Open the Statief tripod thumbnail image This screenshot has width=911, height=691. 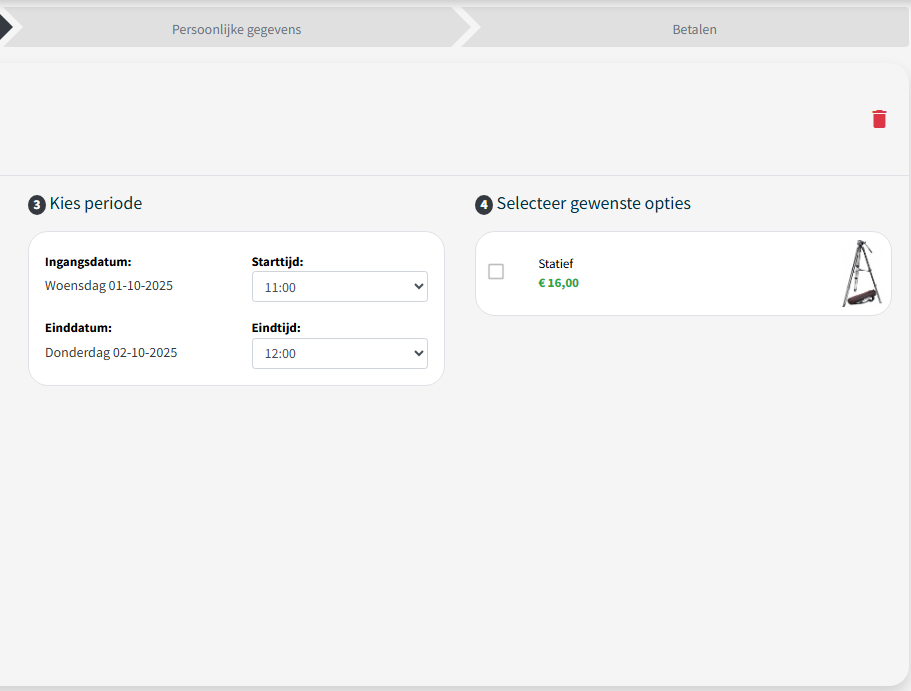point(860,273)
